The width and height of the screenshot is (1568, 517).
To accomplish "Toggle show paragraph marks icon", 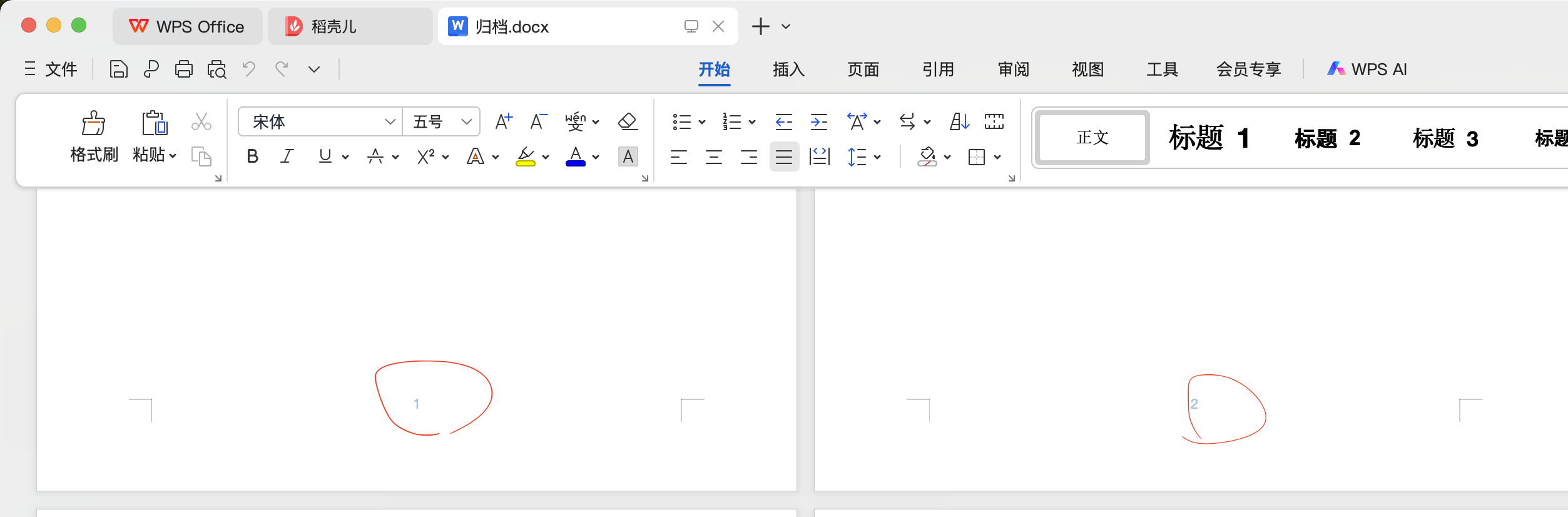I will pos(994,121).
